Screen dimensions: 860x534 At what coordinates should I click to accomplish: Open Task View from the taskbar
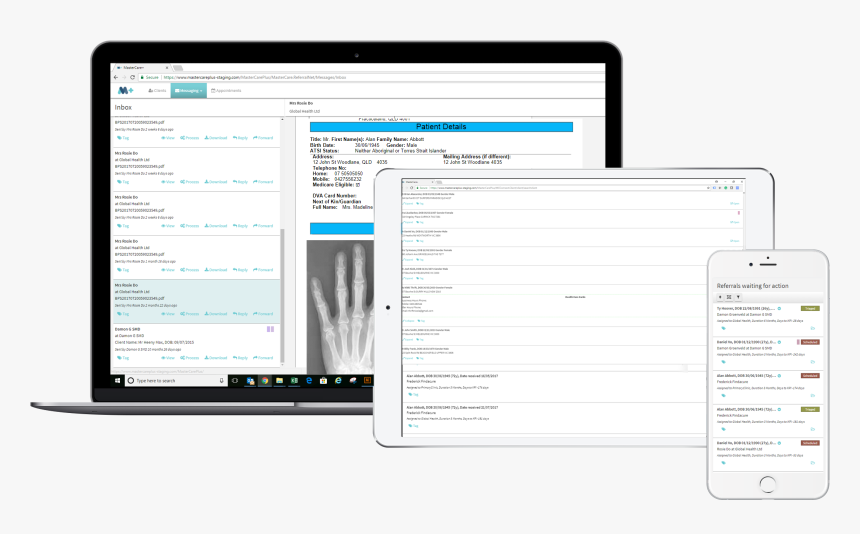[235, 380]
